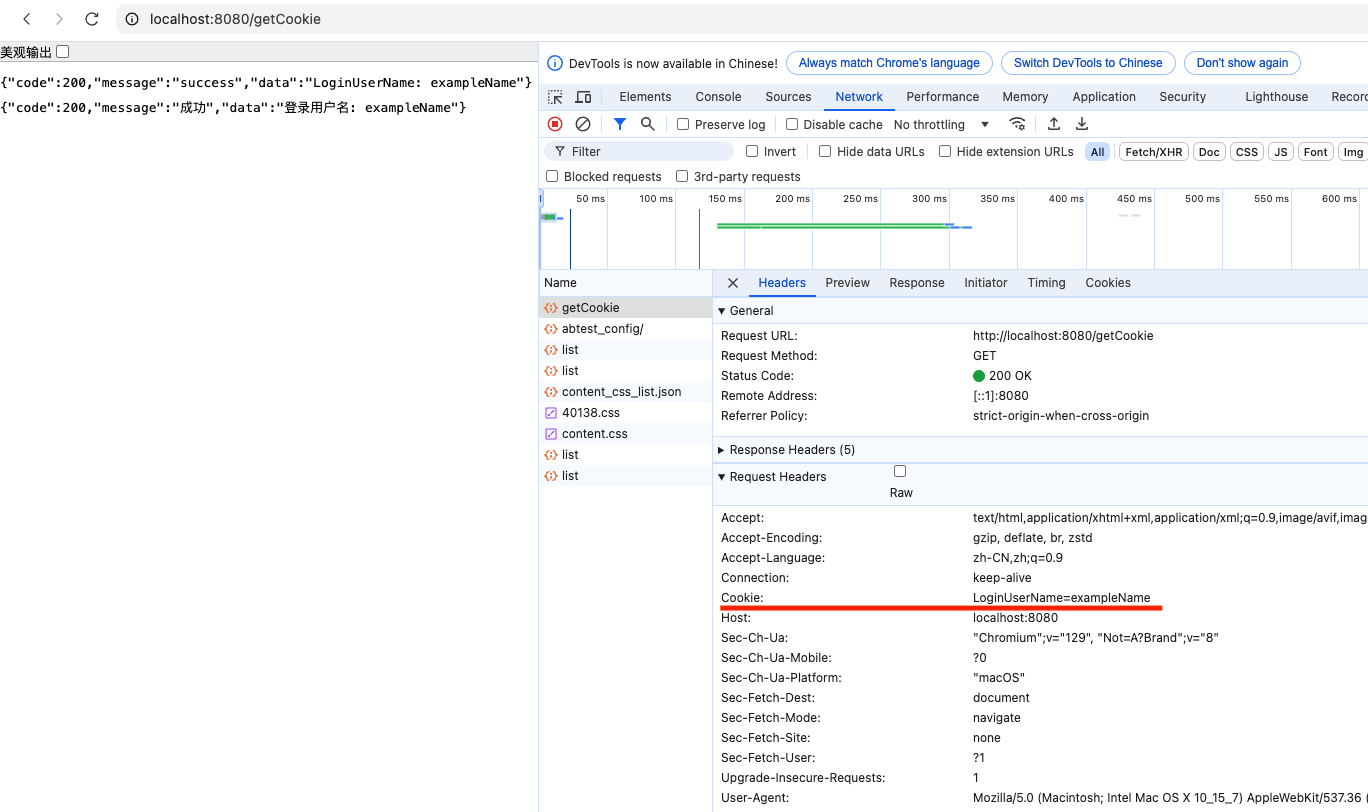This screenshot has height=812, width=1368.
Task: Open network conditions wifi icon
Action: click(x=1017, y=124)
